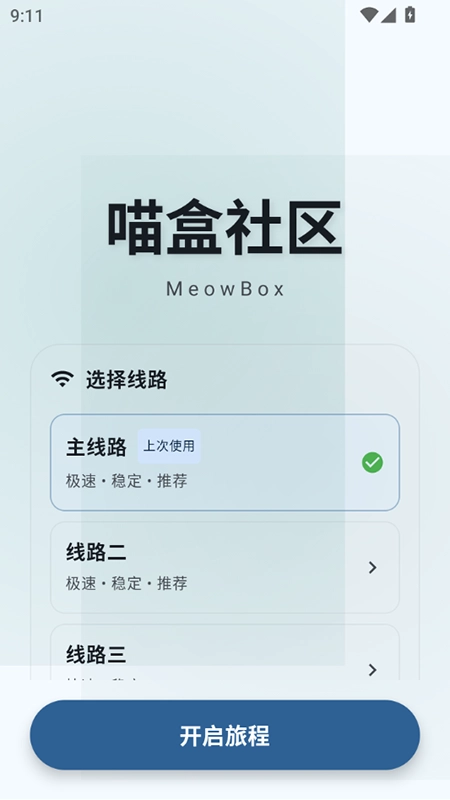Tap the 极速・稳定・推荐 text under 线路二
Image resolution: width=450 pixels, height=800 pixels.
point(127,583)
